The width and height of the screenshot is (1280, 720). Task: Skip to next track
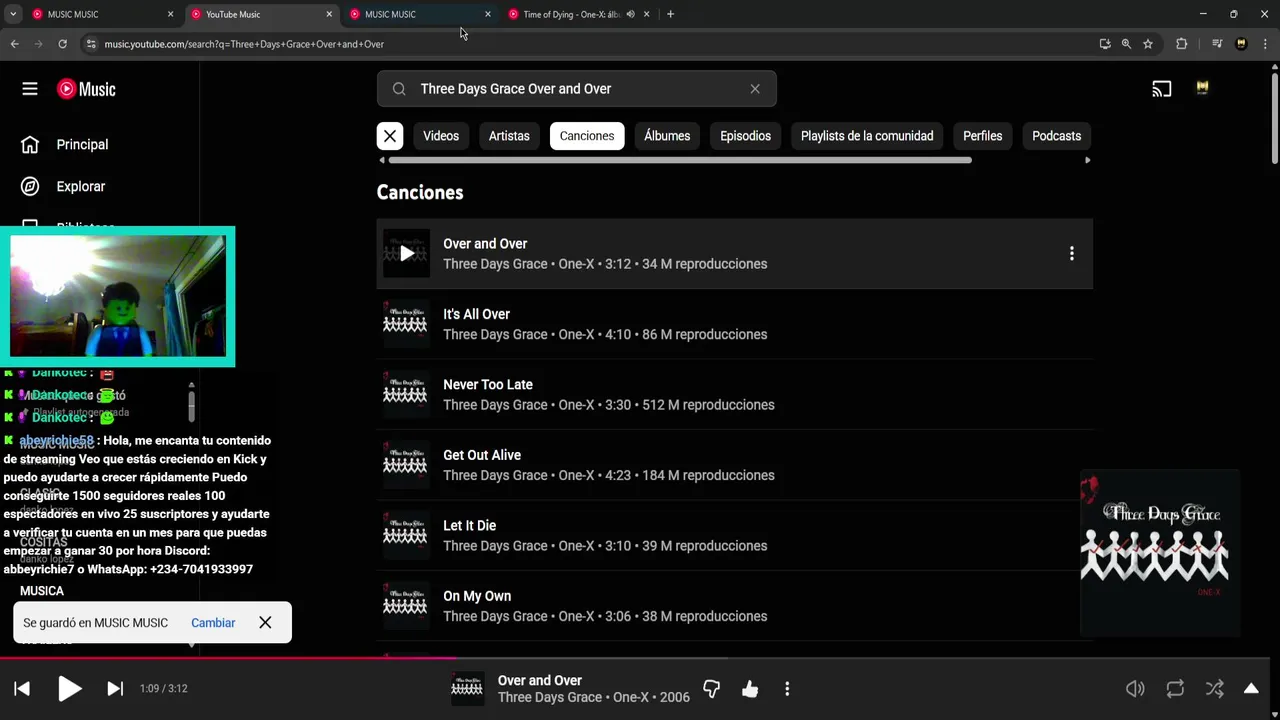(x=115, y=688)
